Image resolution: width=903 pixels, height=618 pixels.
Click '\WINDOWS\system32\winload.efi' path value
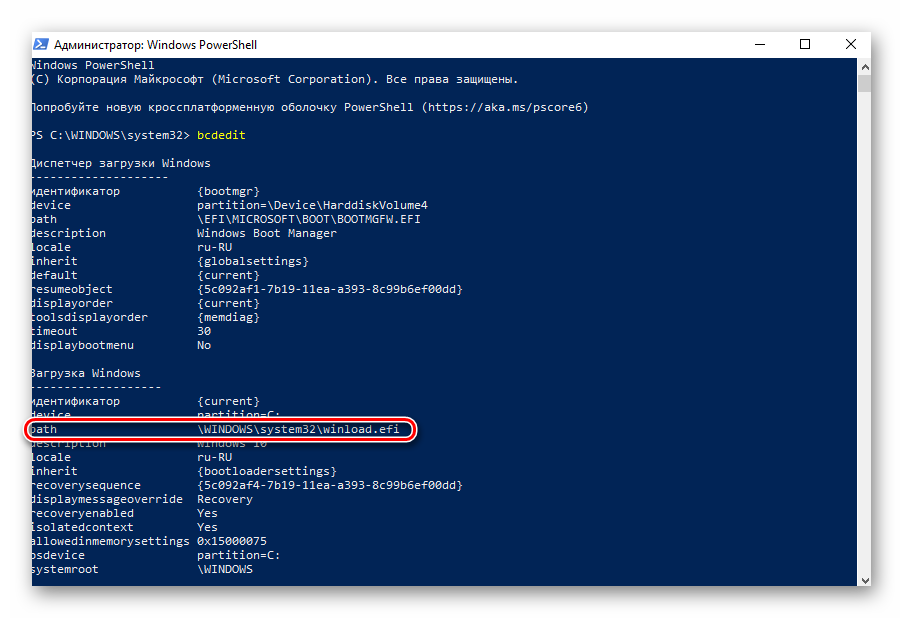298,430
